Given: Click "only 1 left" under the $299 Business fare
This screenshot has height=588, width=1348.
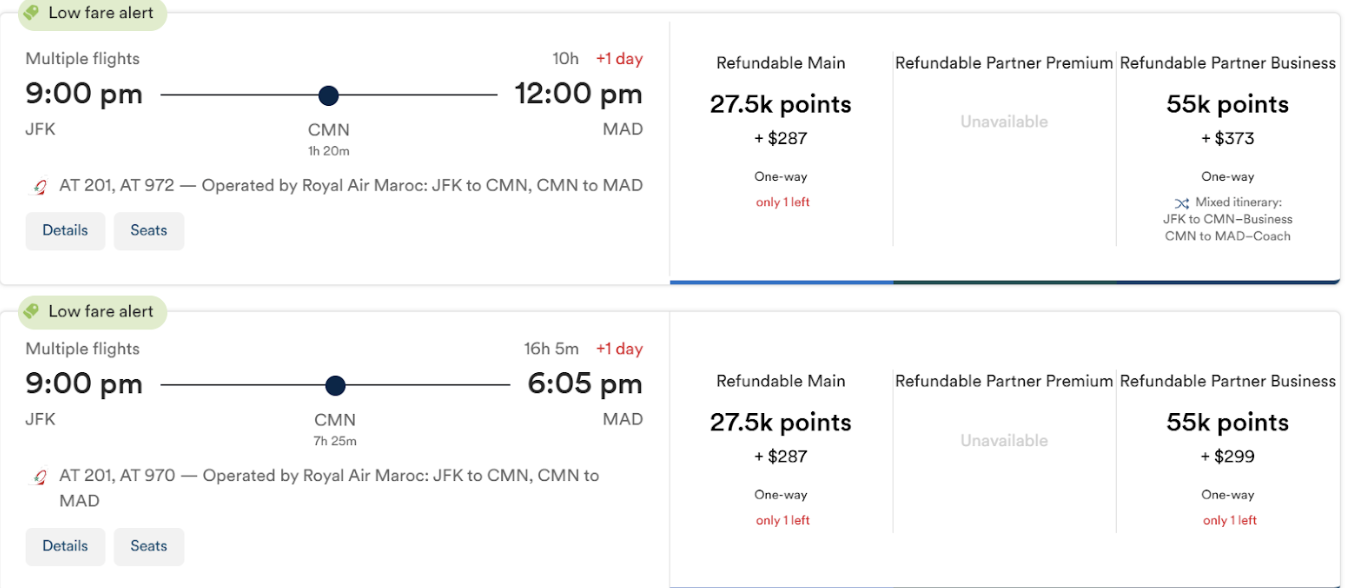Looking at the screenshot, I should point(1229,520).
